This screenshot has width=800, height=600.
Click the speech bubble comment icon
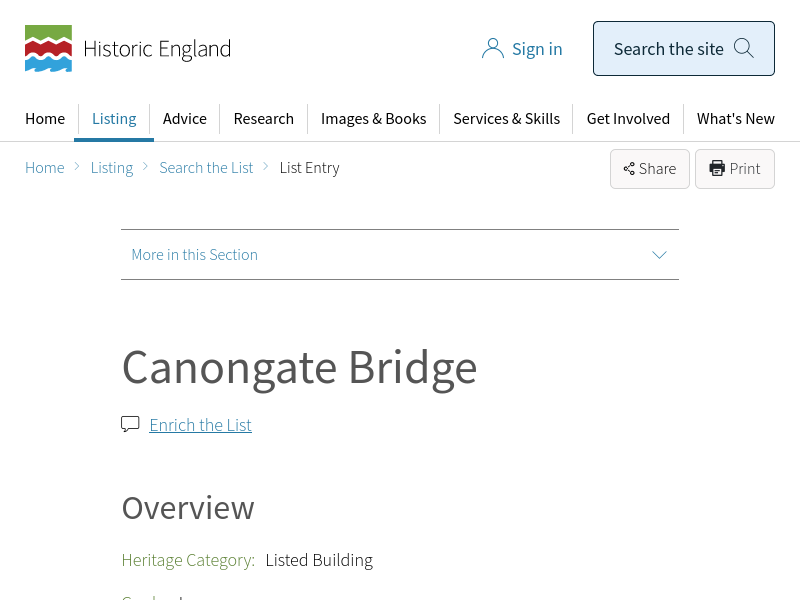click(130, 424)
